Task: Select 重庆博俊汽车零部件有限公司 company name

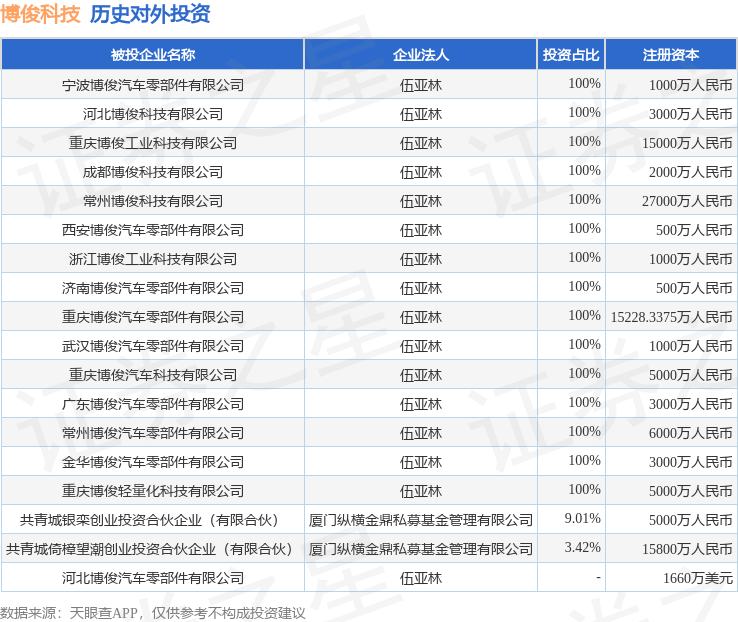Action: tap(153, 317)
